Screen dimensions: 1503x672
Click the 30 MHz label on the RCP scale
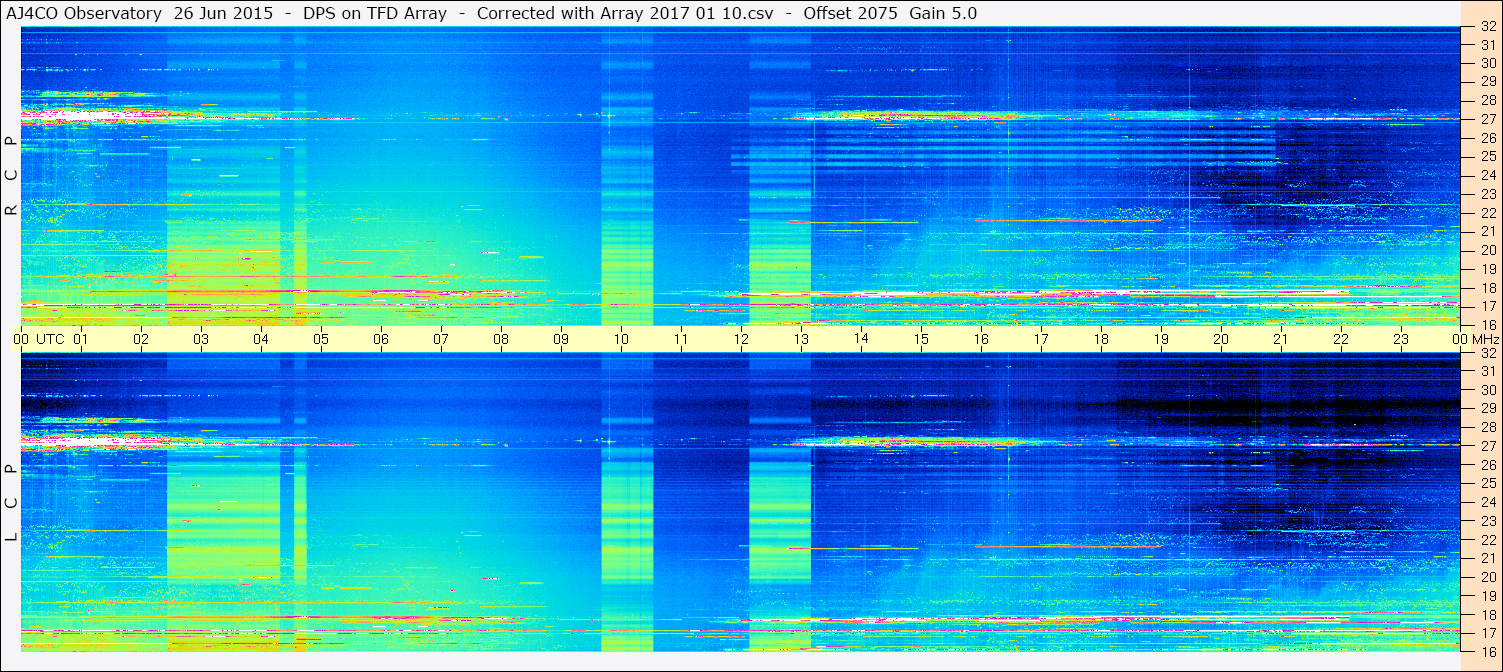point(1487,63)
